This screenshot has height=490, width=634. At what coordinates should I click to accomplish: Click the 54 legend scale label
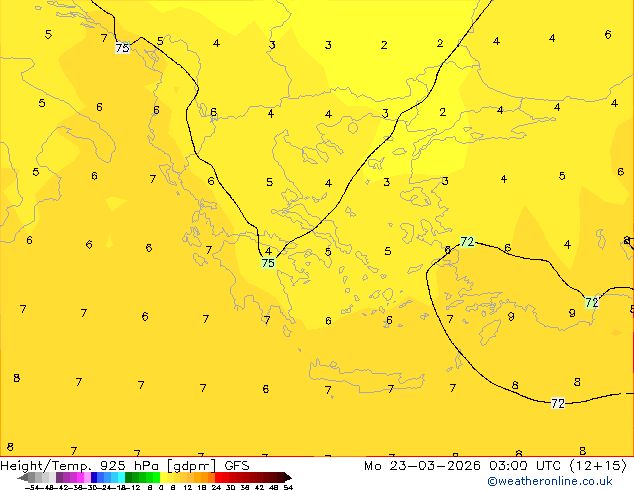click(288, 488)
